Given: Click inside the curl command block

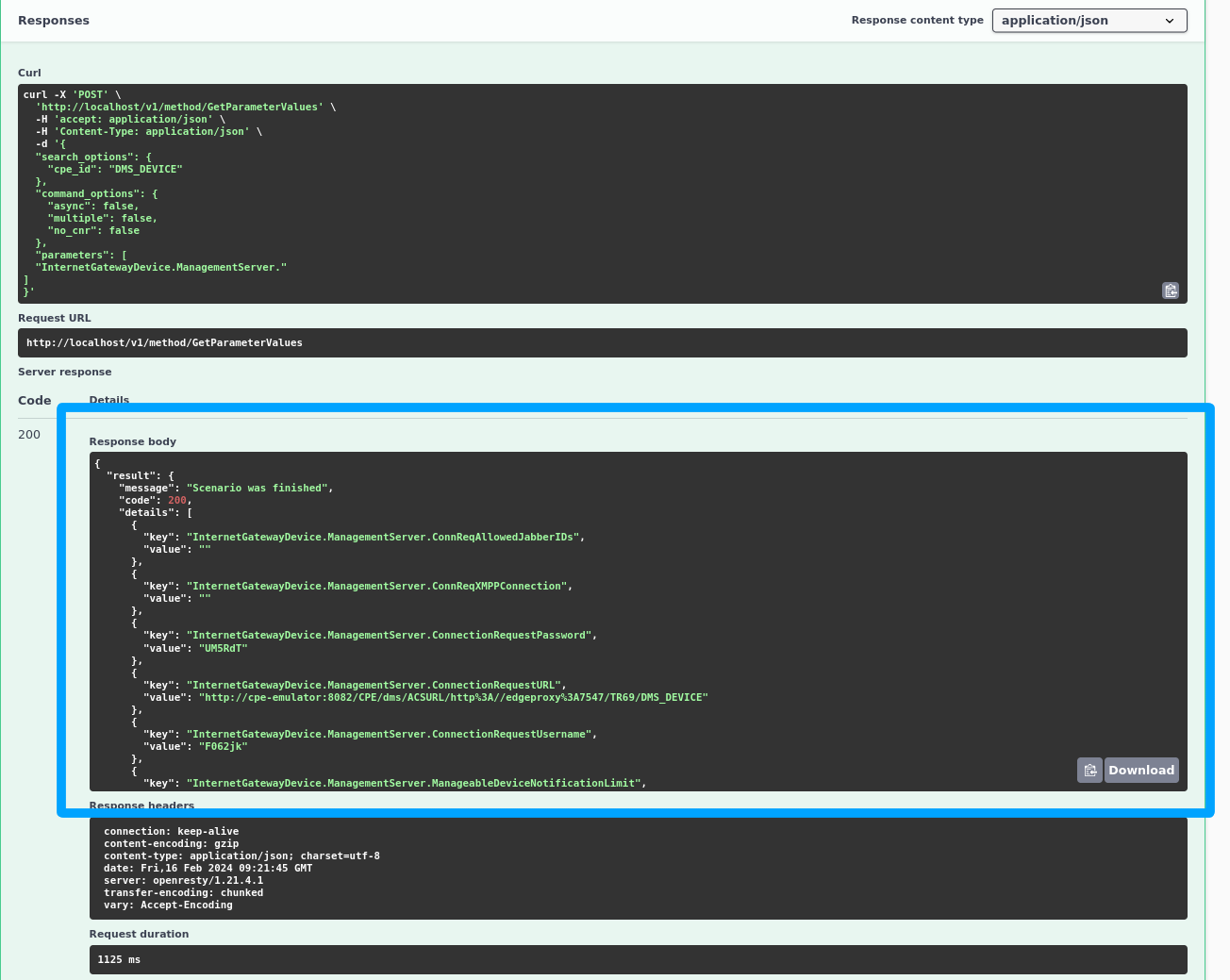Looking at the screenshot, I should pyautogui.click(x=602, y=193).
